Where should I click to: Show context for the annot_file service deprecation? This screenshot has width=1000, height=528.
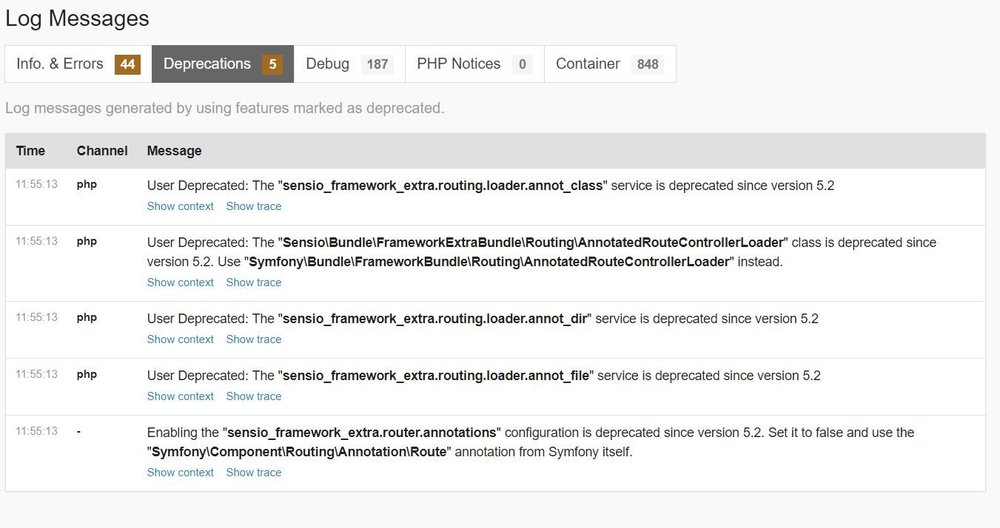(x=180, y=396)
